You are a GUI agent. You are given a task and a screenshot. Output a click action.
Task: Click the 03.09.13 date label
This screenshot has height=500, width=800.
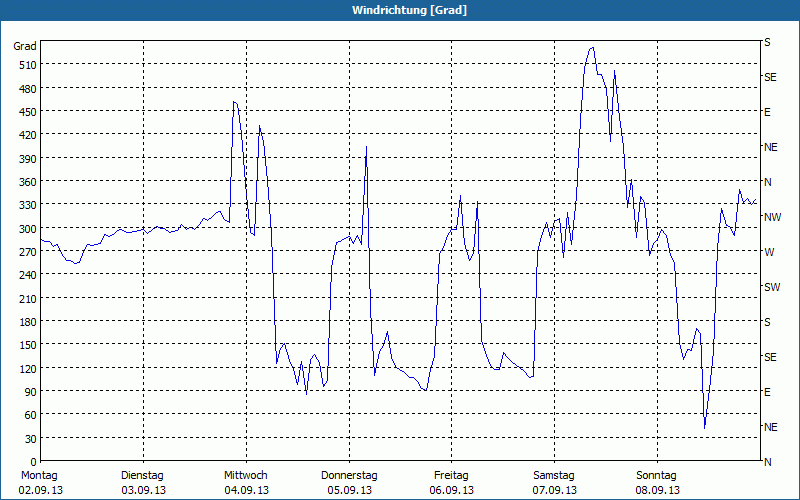coord(143,490)
